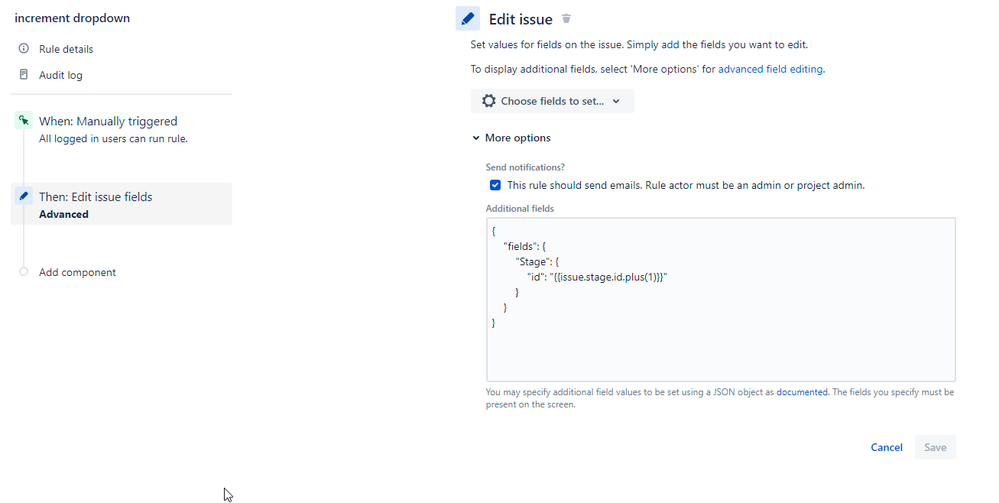Viewport: 999px width, 503px height.
Task: Click Add component
Action: click(x=77, y=272)
